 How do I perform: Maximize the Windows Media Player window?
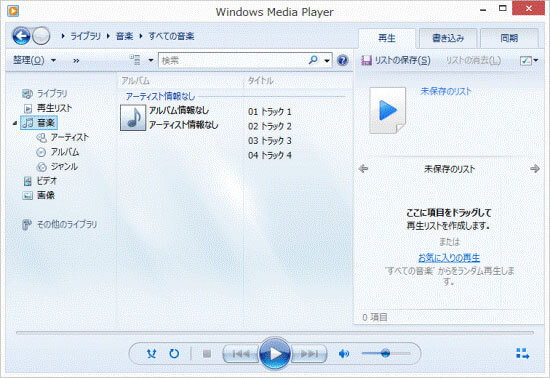pos(503,8)
